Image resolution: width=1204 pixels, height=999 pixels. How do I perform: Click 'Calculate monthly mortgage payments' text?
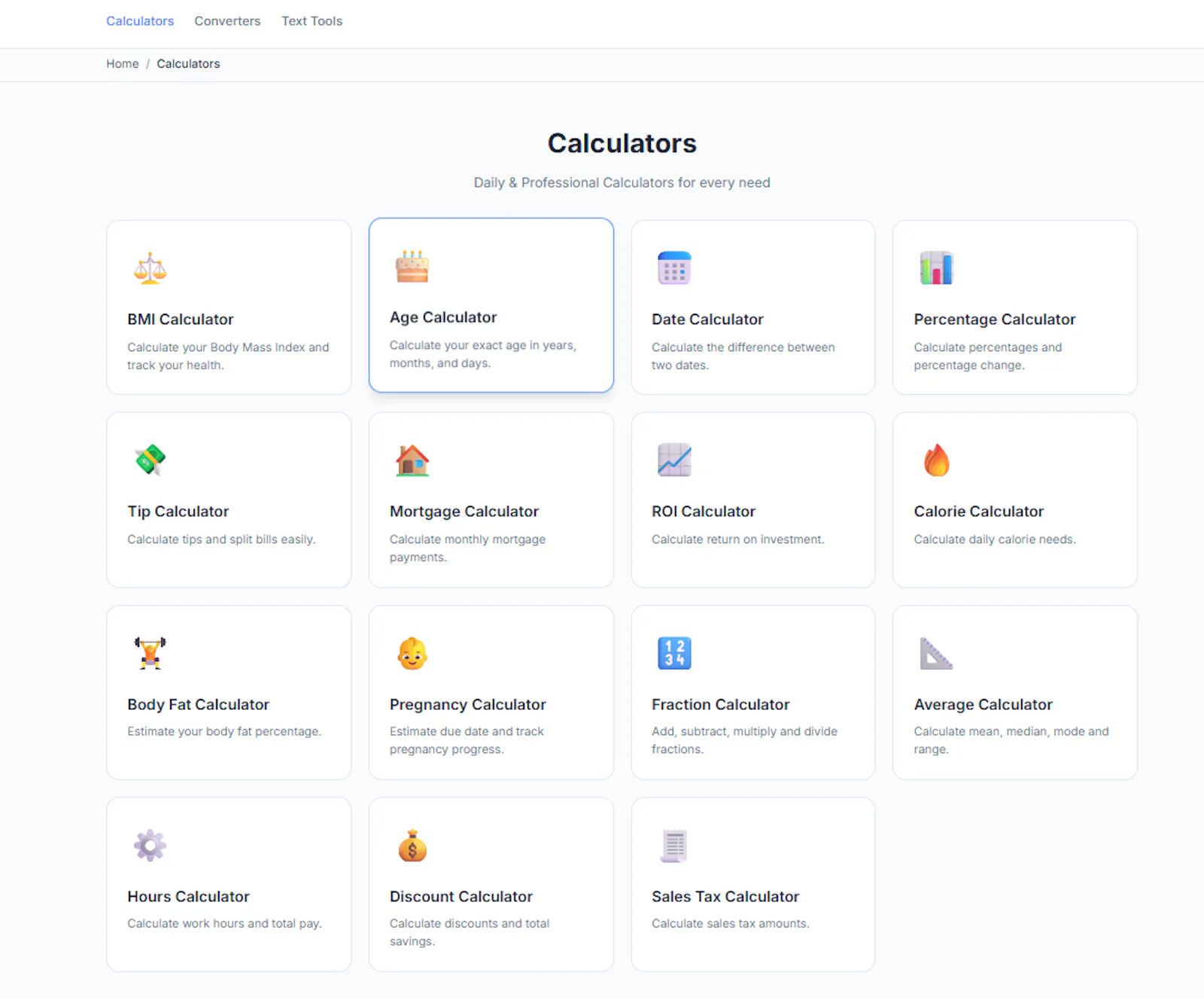click(x=468, y=548)
